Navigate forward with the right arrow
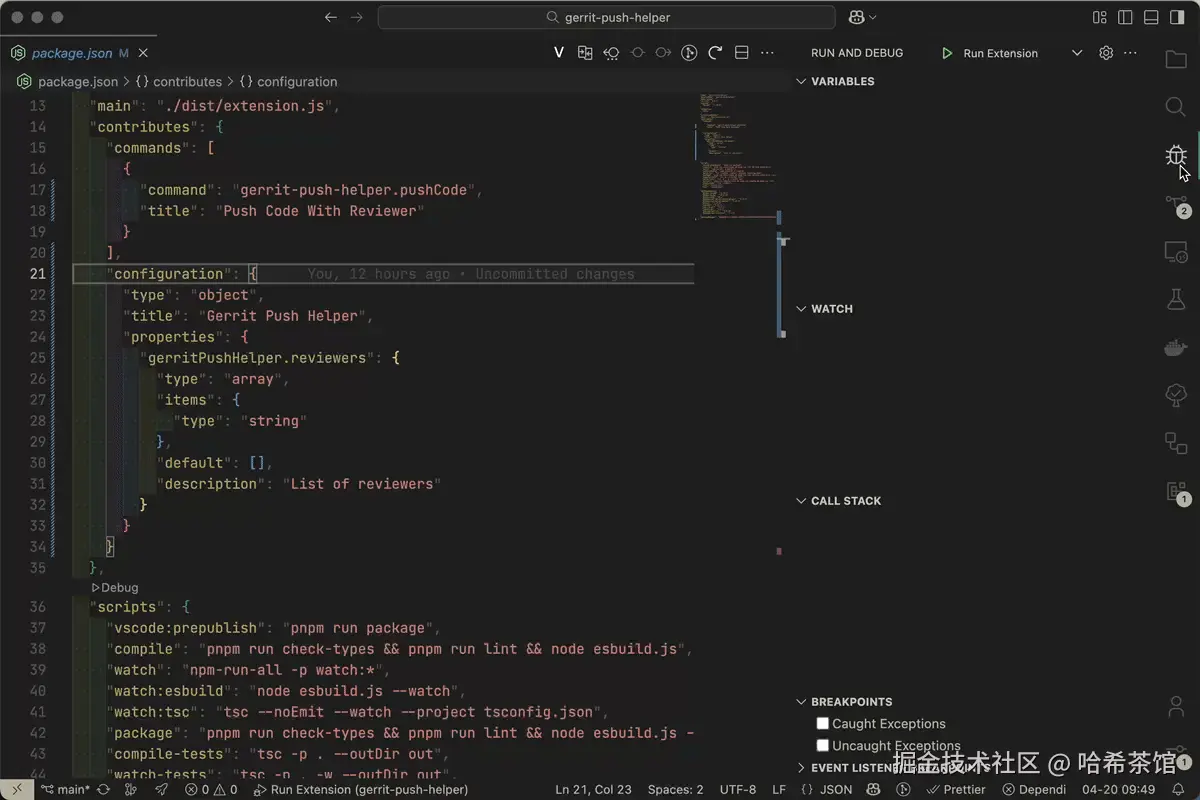This screenshot has height=800, width=1200. [357, 17]
